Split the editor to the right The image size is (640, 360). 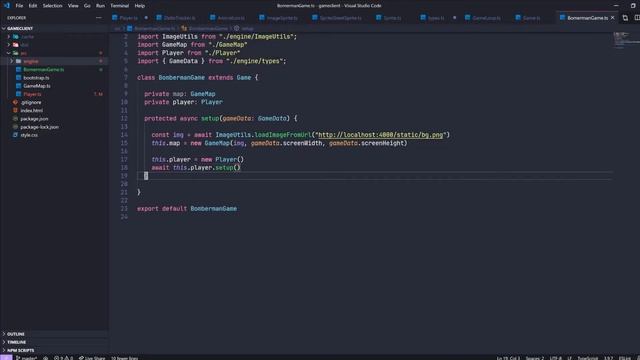click(x=637, y=18)
